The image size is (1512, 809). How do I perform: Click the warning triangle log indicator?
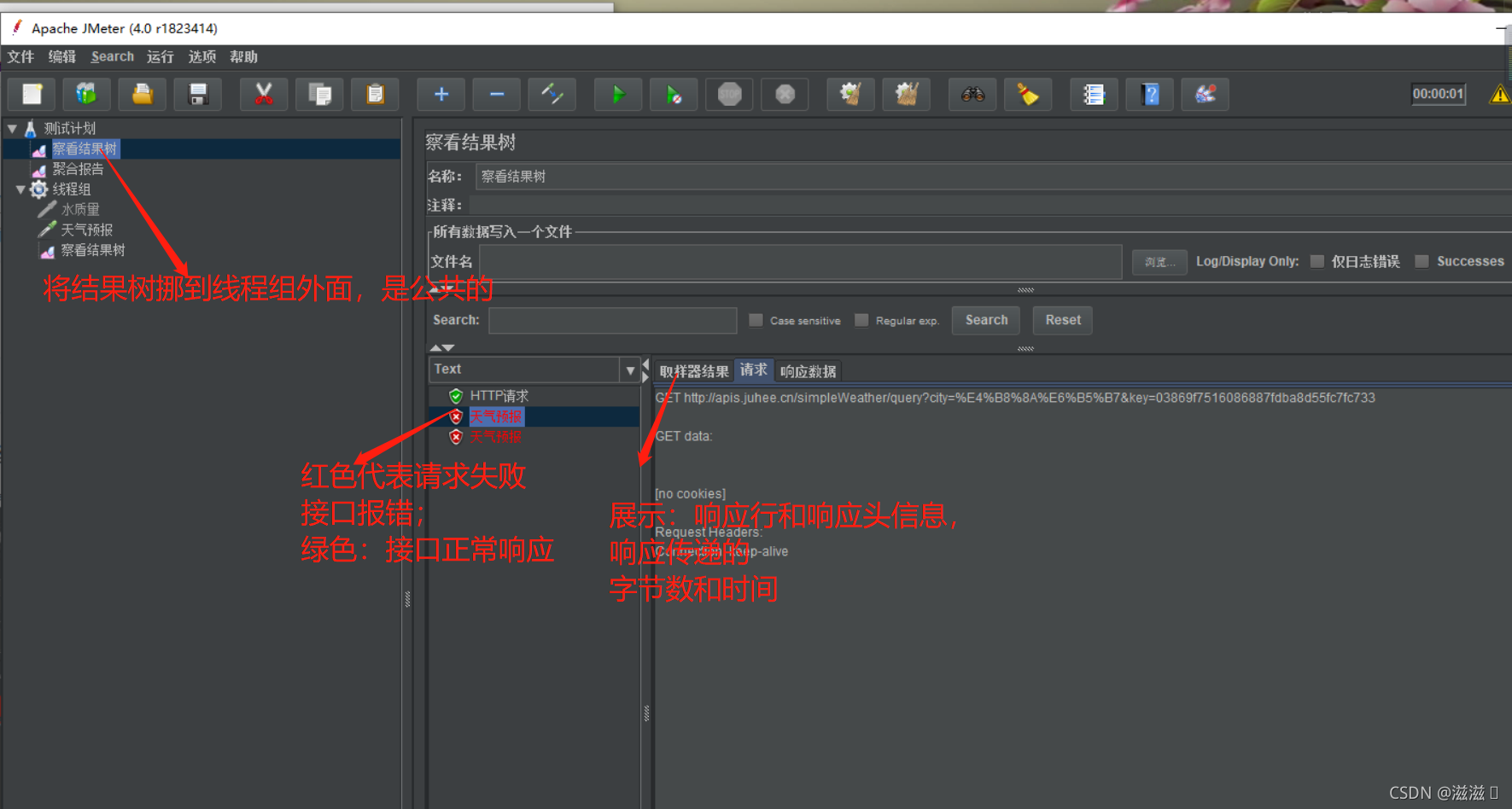coord(1499,94)
